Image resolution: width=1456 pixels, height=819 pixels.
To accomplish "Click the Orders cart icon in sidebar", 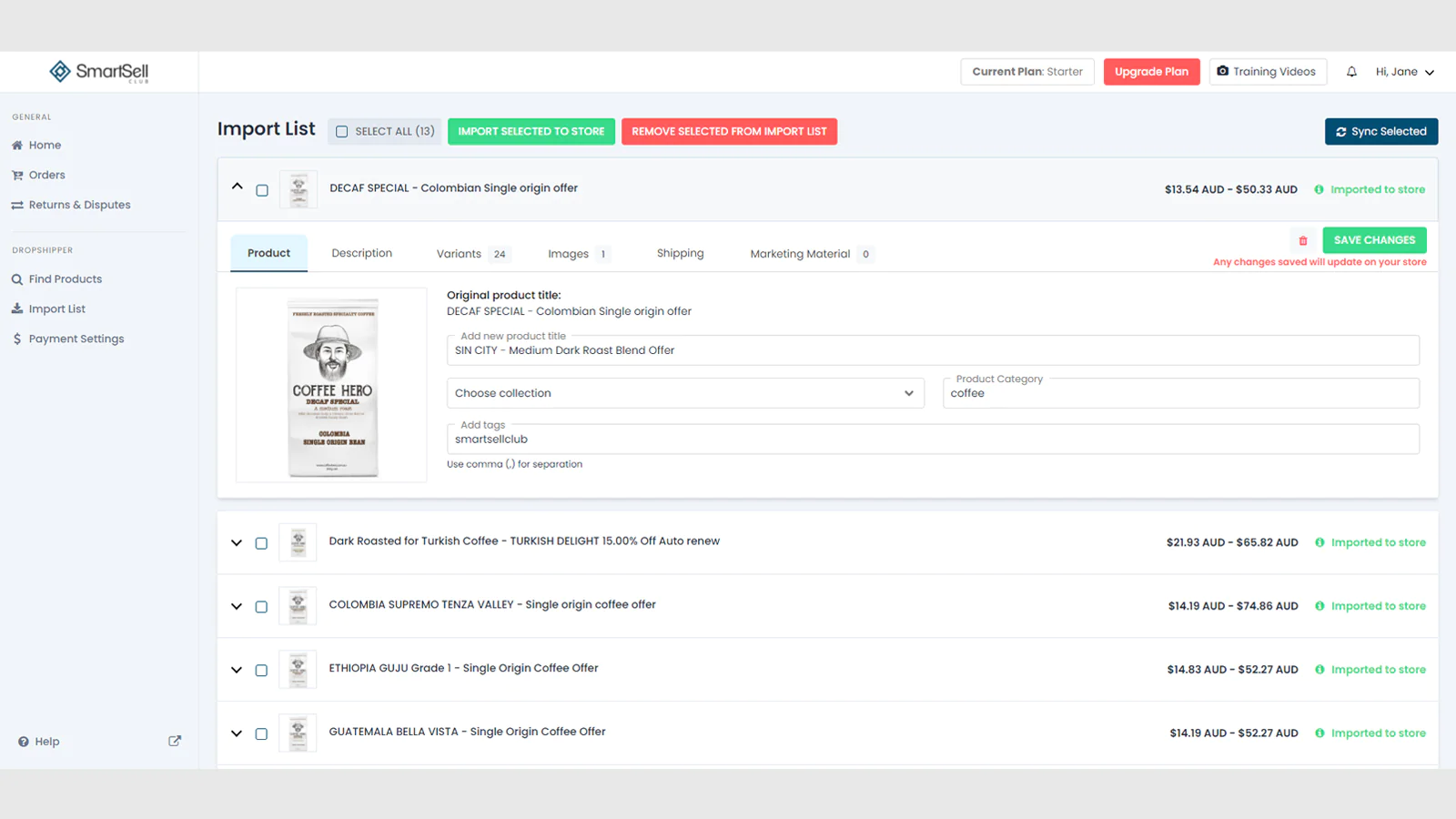I will pos(17,176).
